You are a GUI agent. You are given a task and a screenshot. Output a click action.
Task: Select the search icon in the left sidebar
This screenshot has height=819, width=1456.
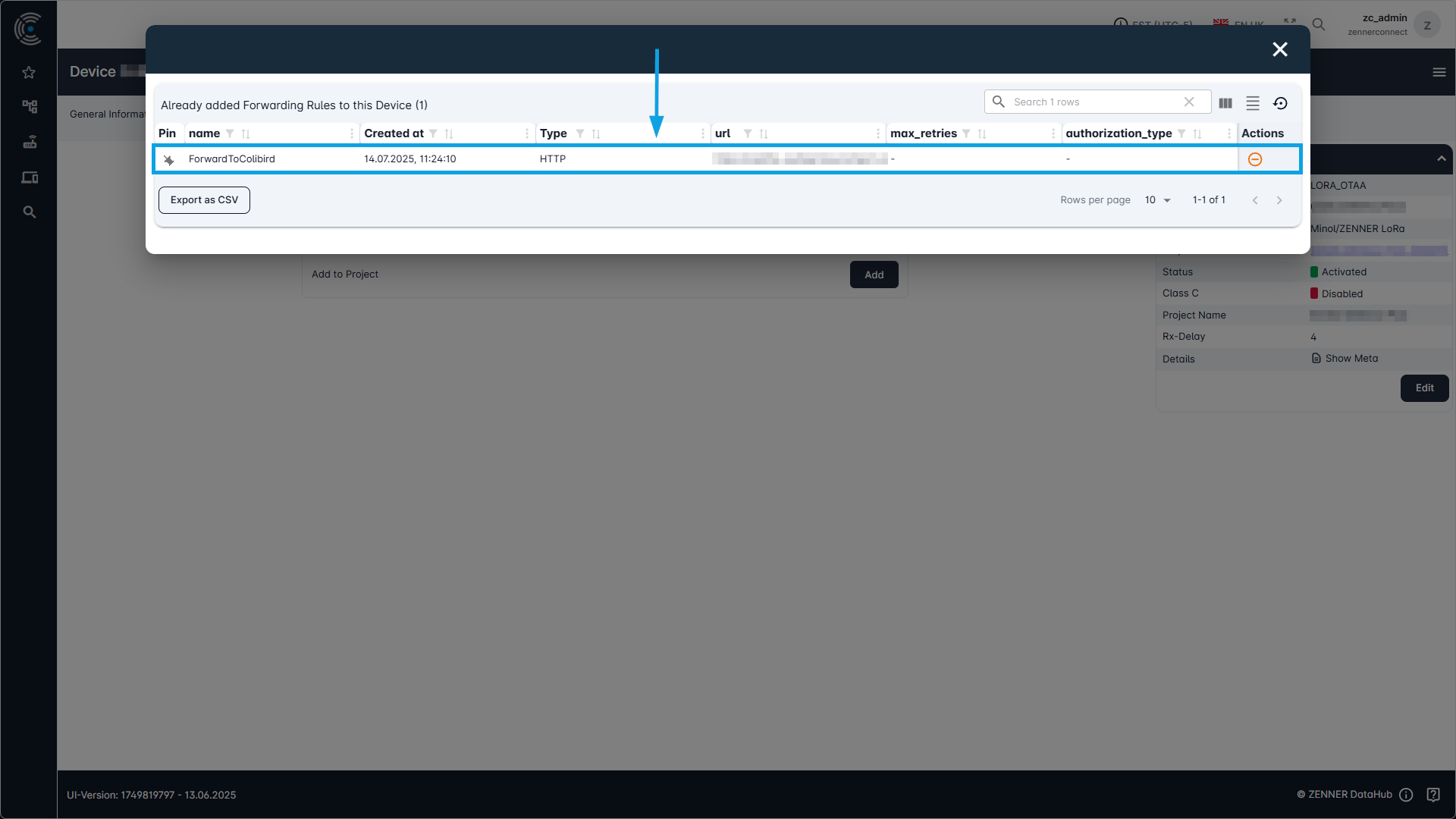[x=29, y=212]
